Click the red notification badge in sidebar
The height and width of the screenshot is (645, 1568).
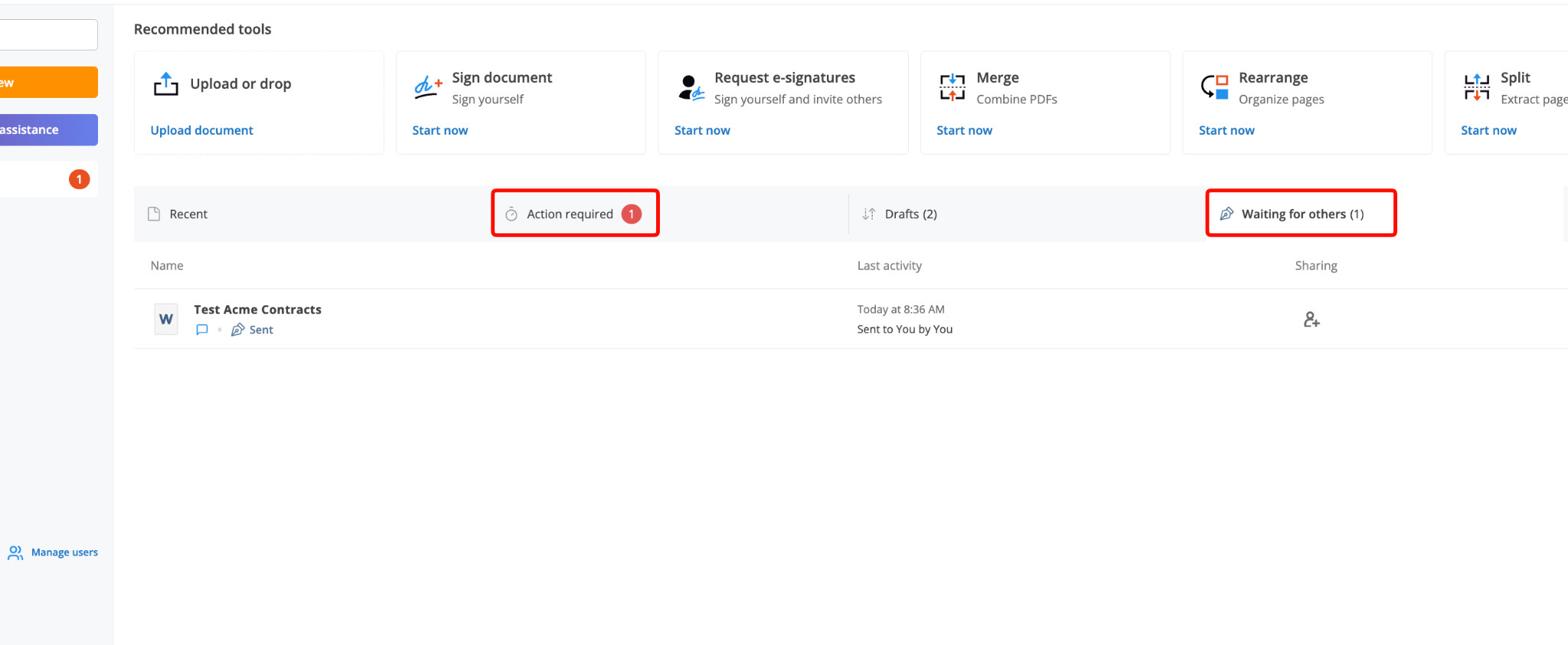click(x=80, y=179)
